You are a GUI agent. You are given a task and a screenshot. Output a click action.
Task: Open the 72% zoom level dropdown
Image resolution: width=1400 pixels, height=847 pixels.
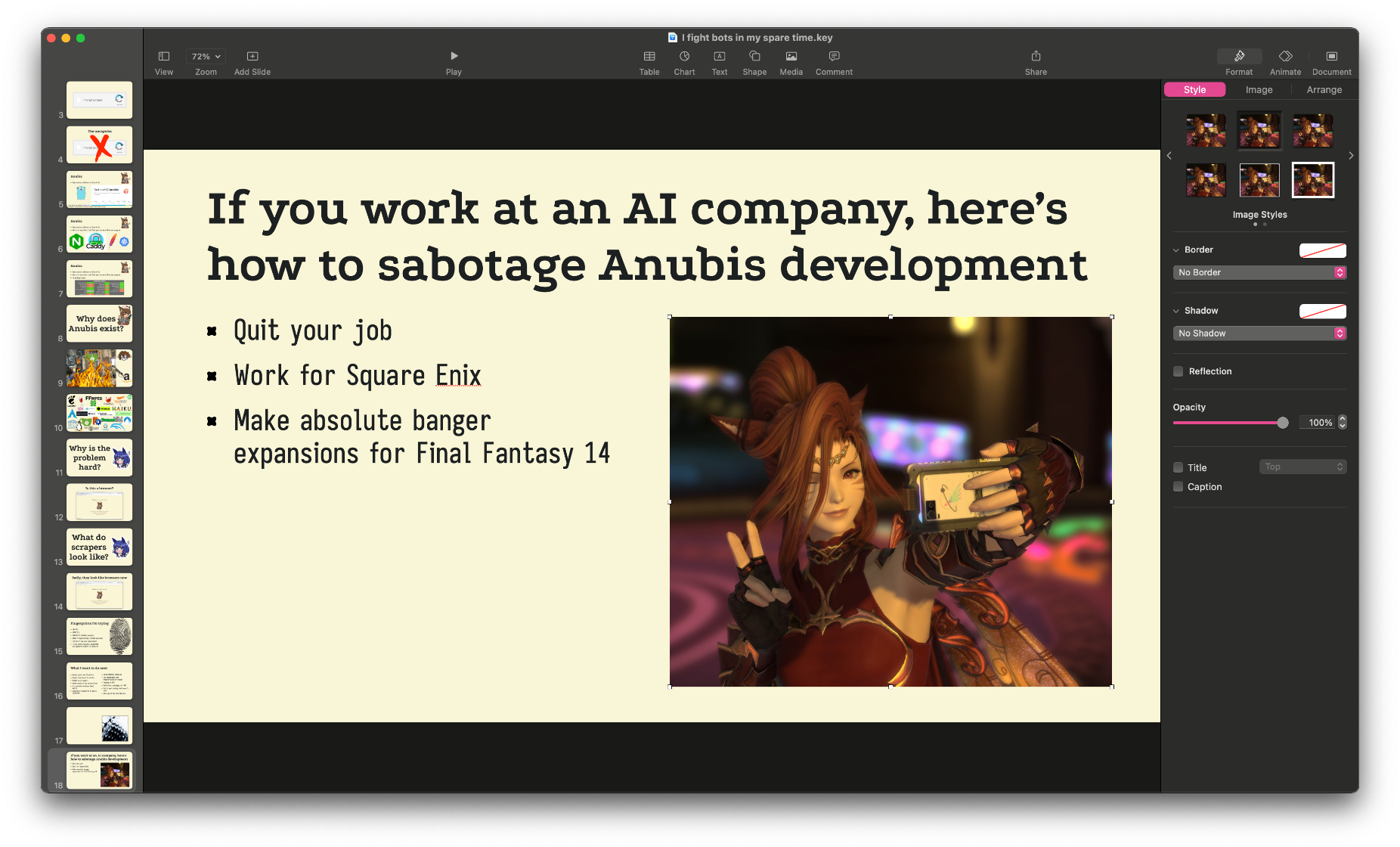[x=206, y=57]
